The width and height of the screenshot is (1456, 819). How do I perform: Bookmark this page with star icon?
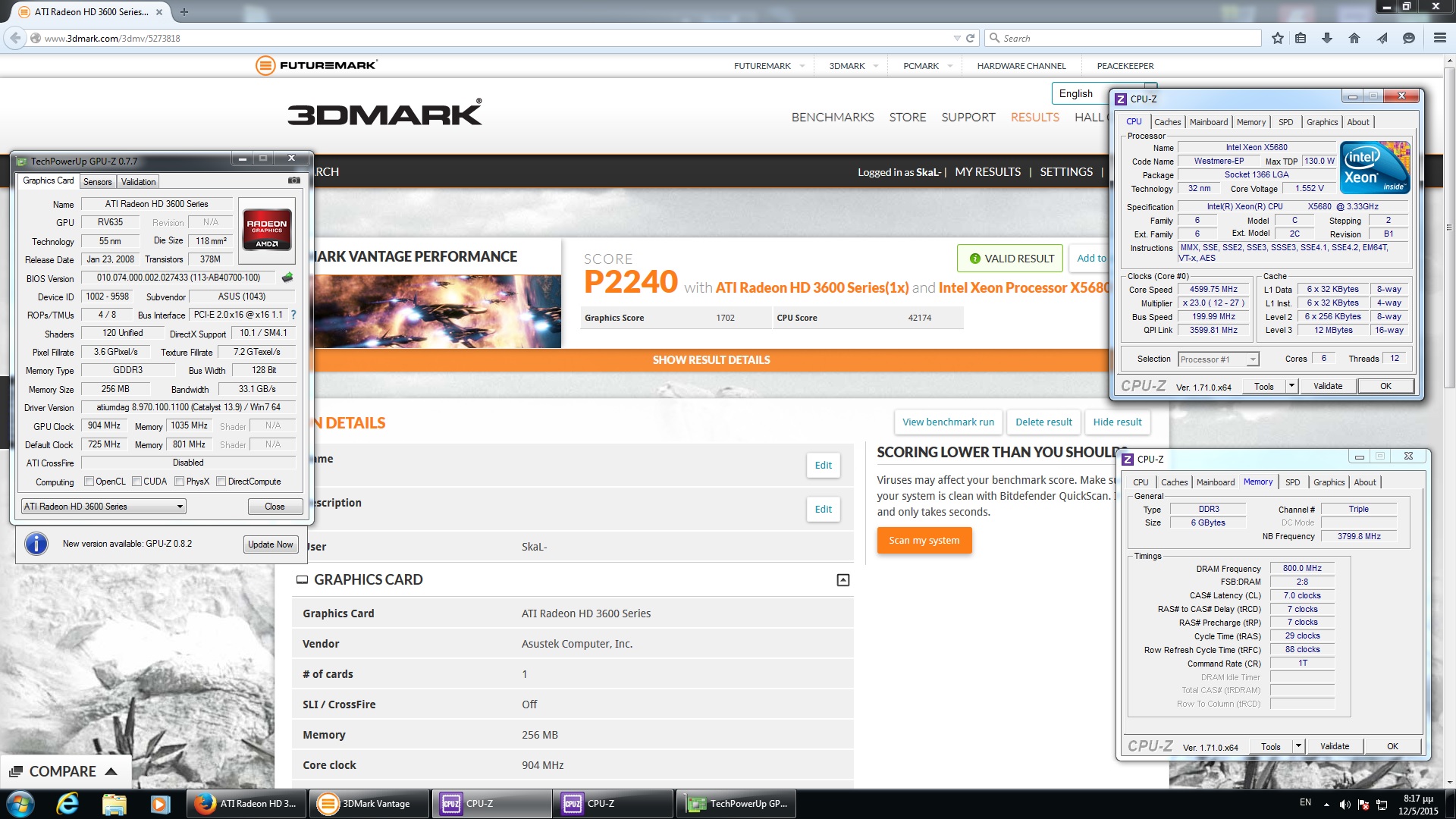click(x=1278, y=38)
